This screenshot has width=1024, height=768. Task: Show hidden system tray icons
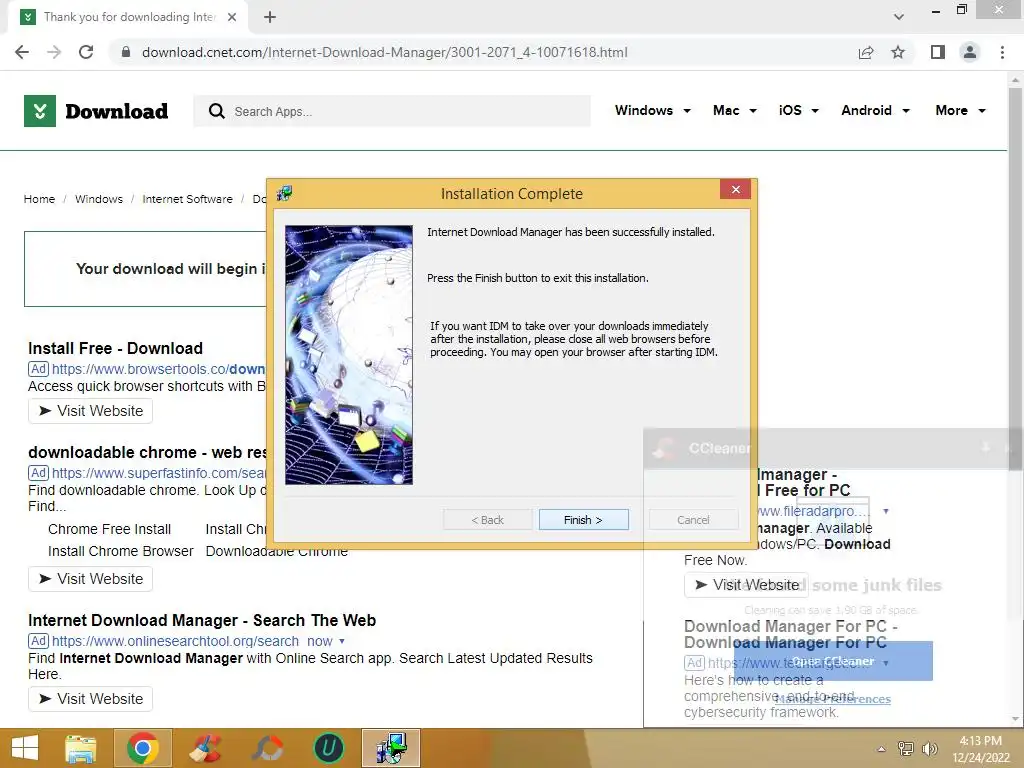pyautogui.click(x=881, y=749)
